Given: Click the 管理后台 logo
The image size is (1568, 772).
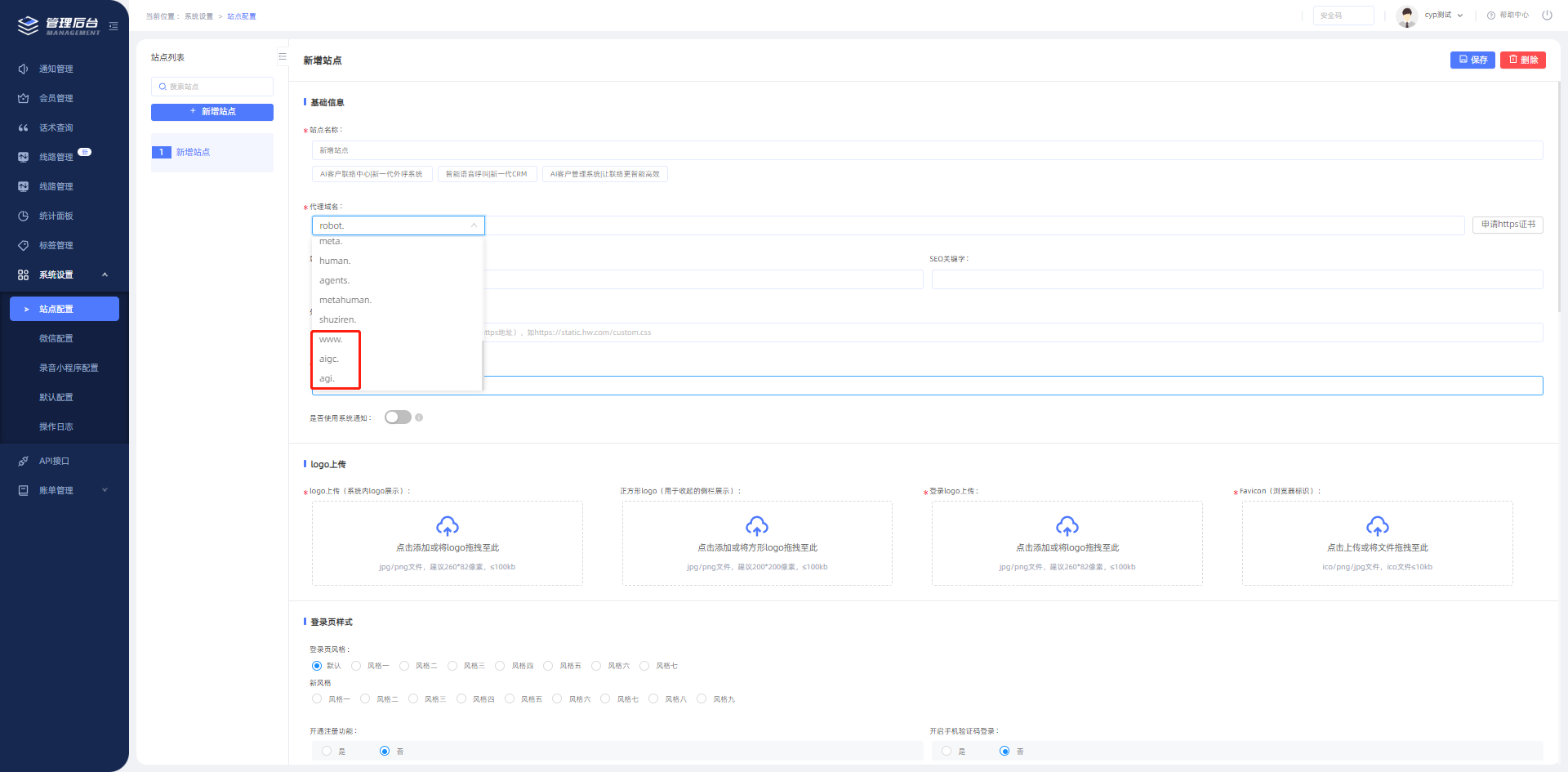Looking at the screenshot, I should (59, 25).
